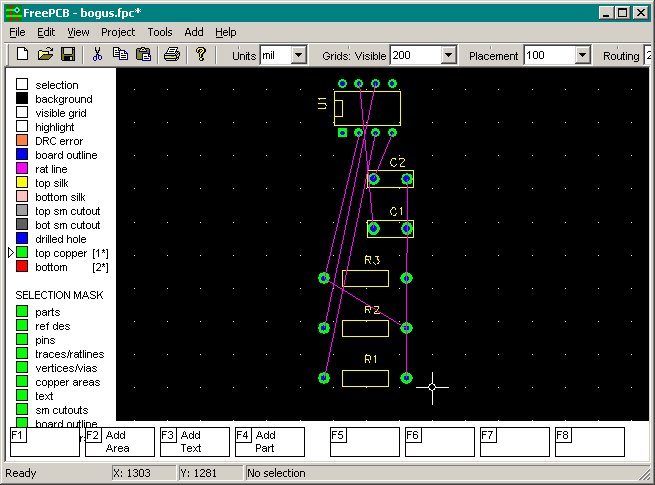Click the F2 Add Area button

[120, 442]
